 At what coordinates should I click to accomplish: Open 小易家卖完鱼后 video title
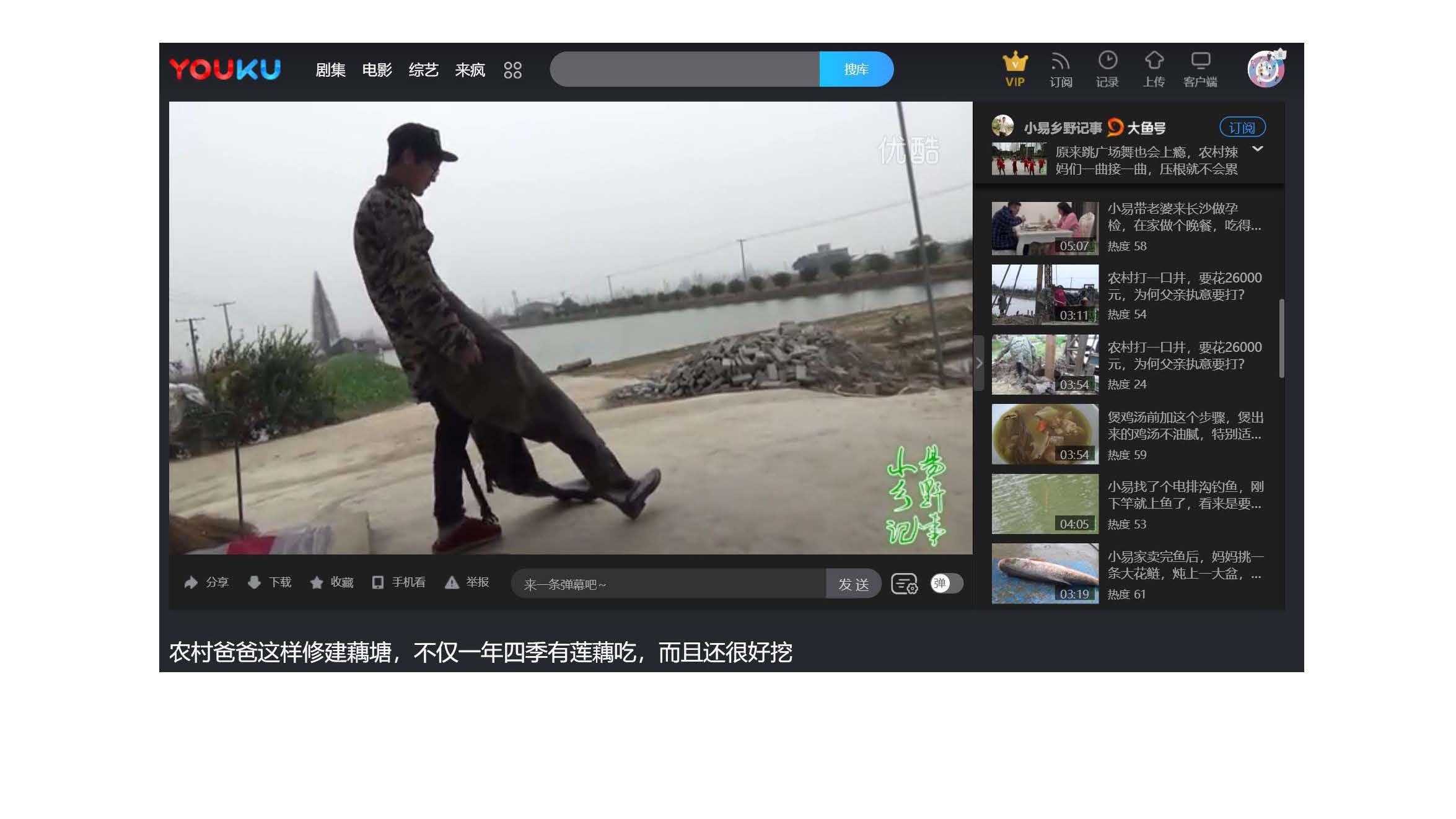coord(1185,565)
